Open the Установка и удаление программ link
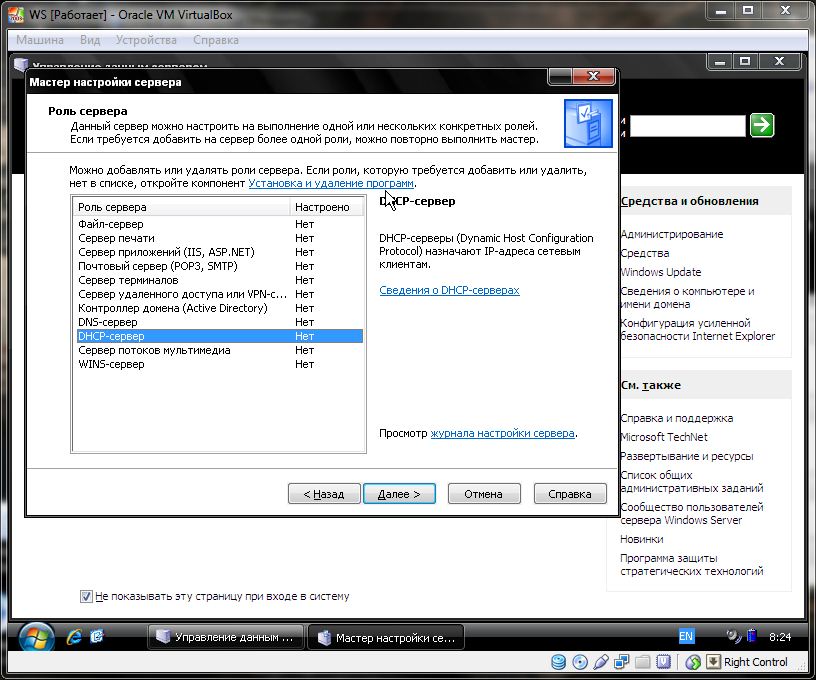The image size is (816, 680). tap(331, 183)
